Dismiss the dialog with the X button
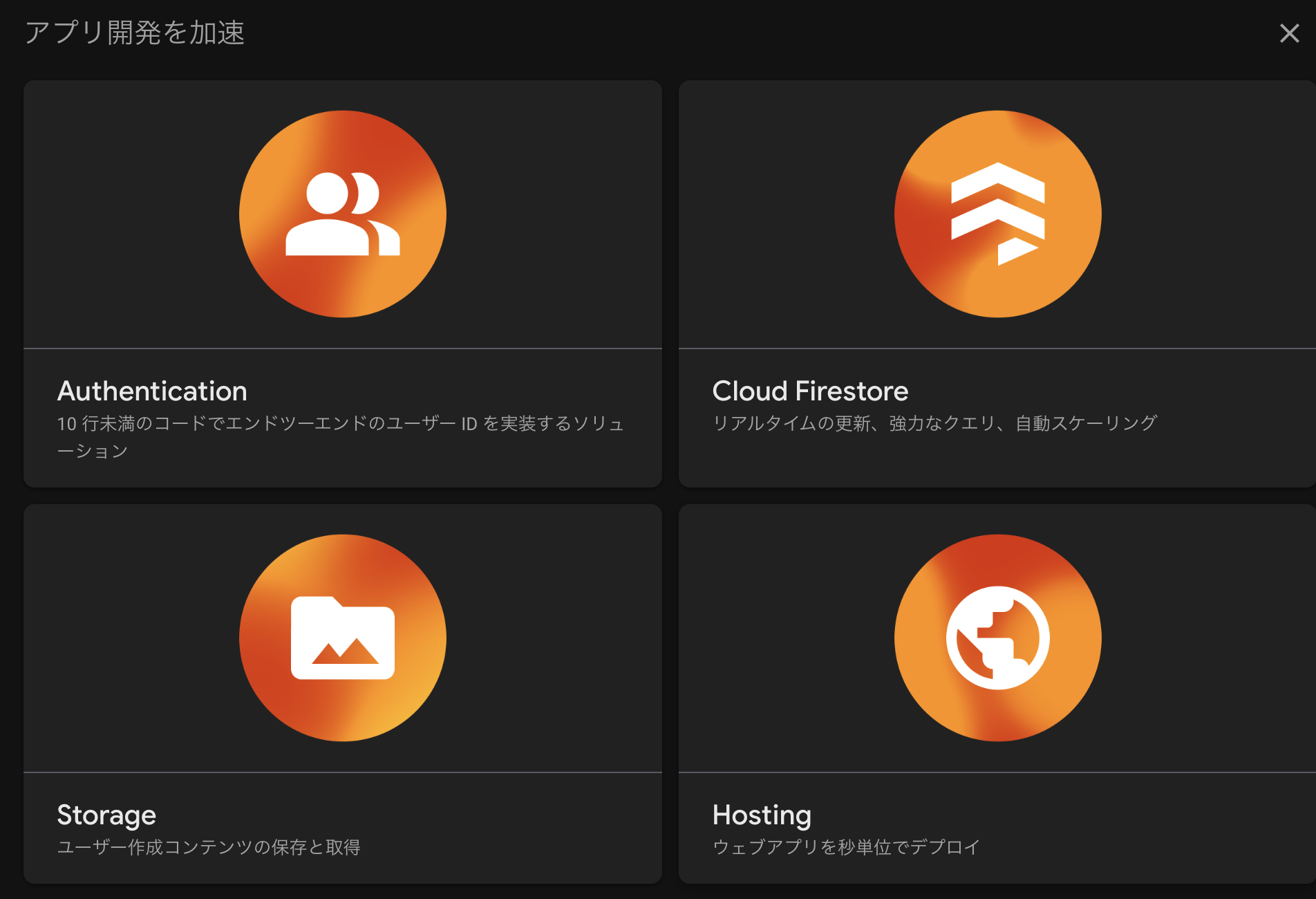 click(1288, 33)
